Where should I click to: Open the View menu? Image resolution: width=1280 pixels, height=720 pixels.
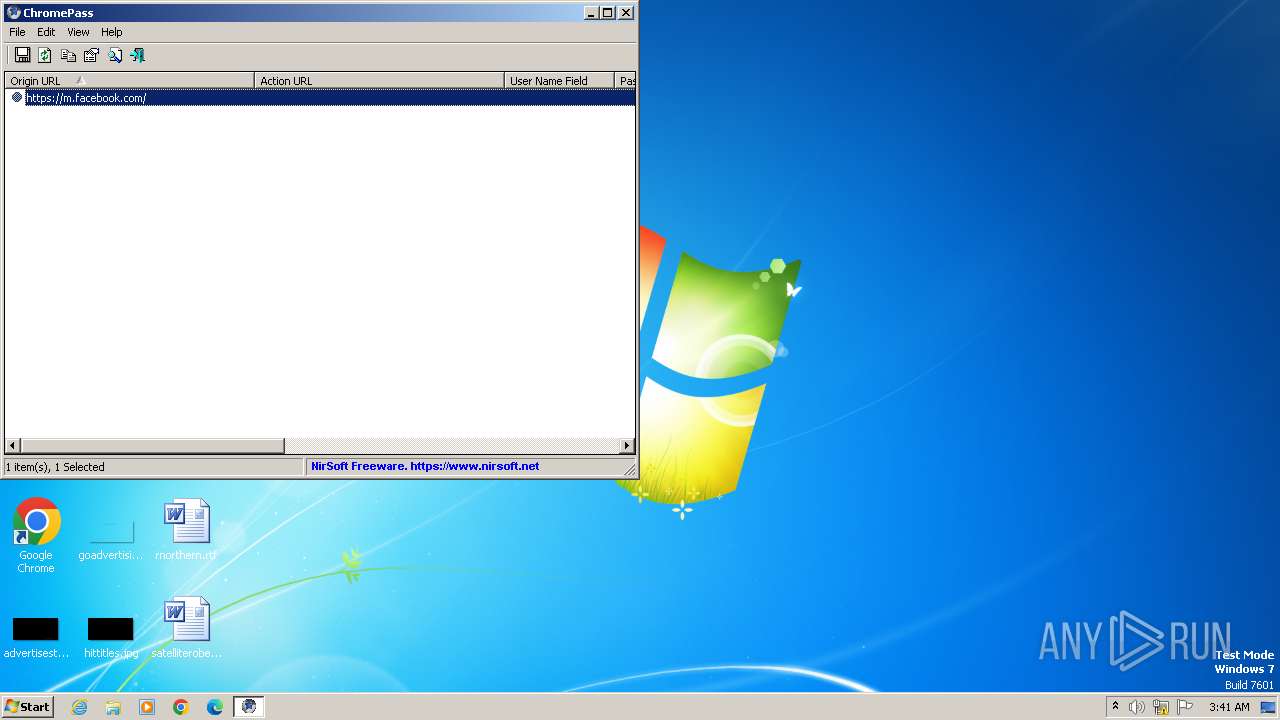(x=78, y=32)
